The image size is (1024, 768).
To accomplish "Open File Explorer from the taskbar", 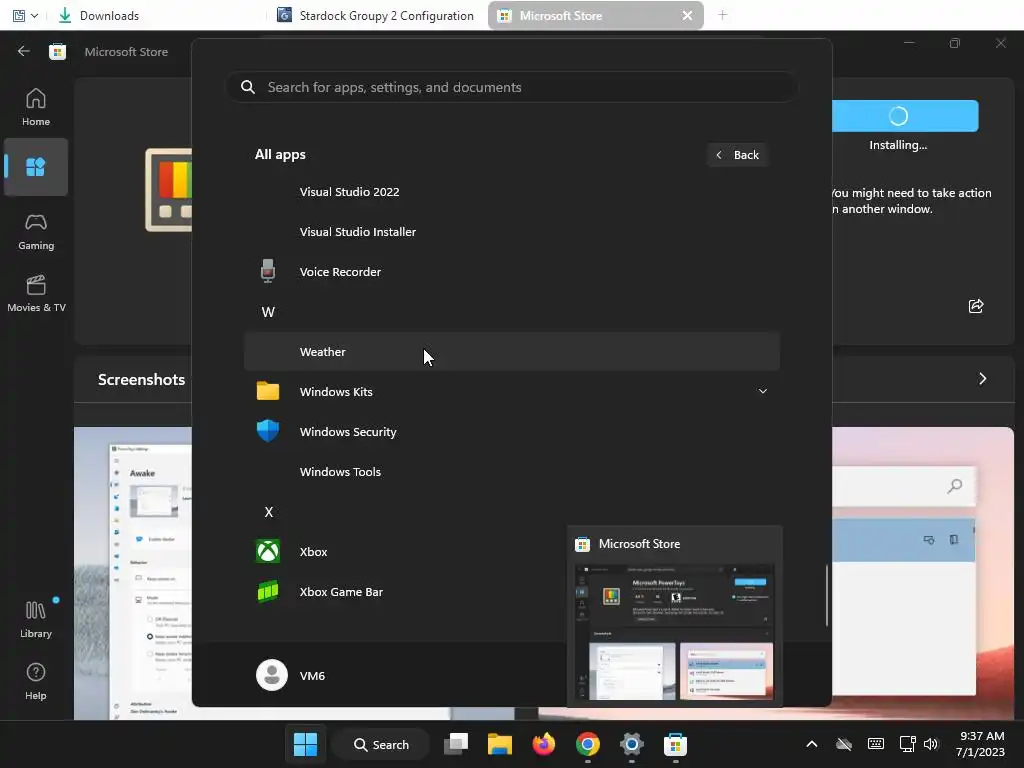I will [500, 744].
